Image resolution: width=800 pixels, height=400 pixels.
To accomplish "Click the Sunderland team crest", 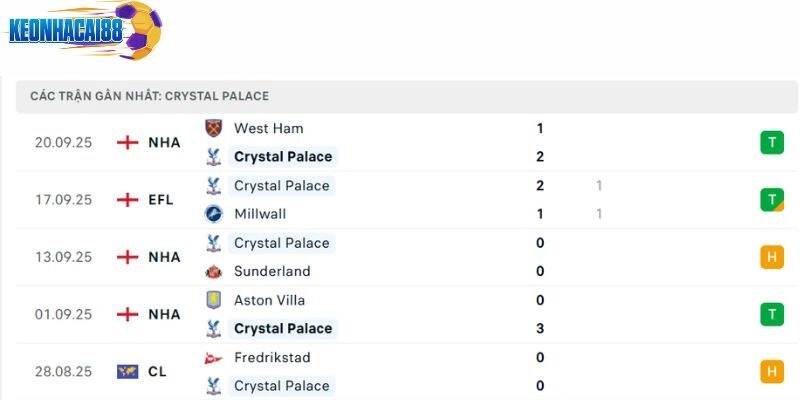I will (x=212, y=271).
